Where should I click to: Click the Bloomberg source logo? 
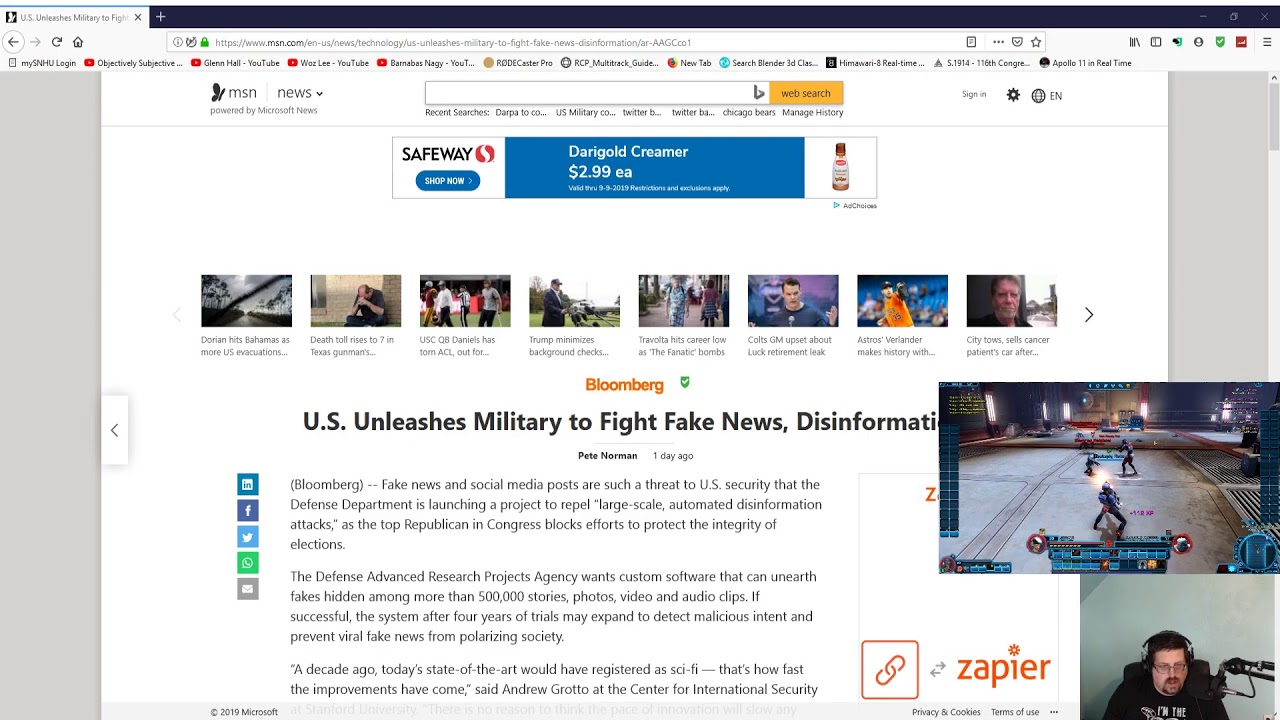pyautogui.click(x=624, y=385)
